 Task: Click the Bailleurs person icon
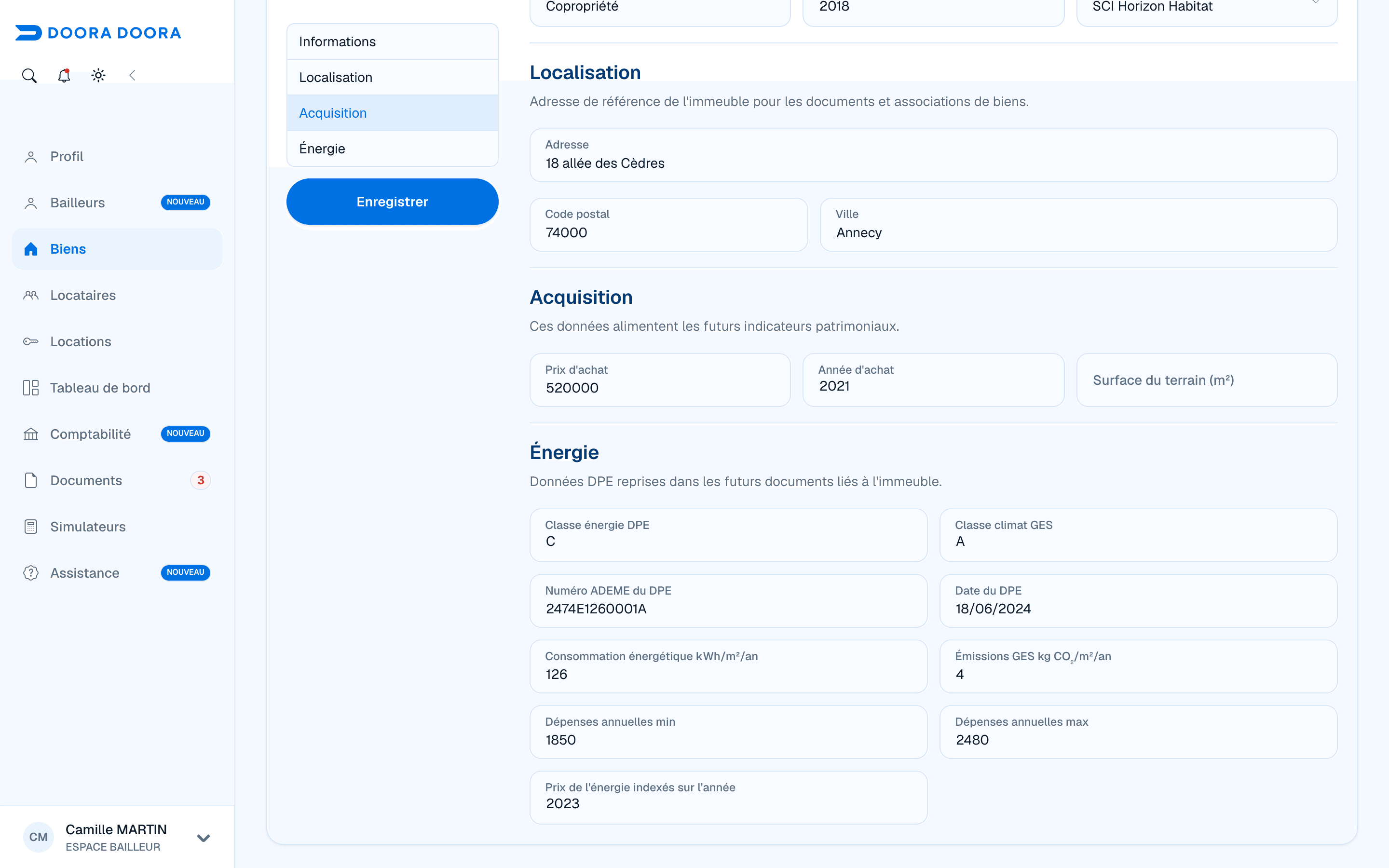tap(31, 203)
